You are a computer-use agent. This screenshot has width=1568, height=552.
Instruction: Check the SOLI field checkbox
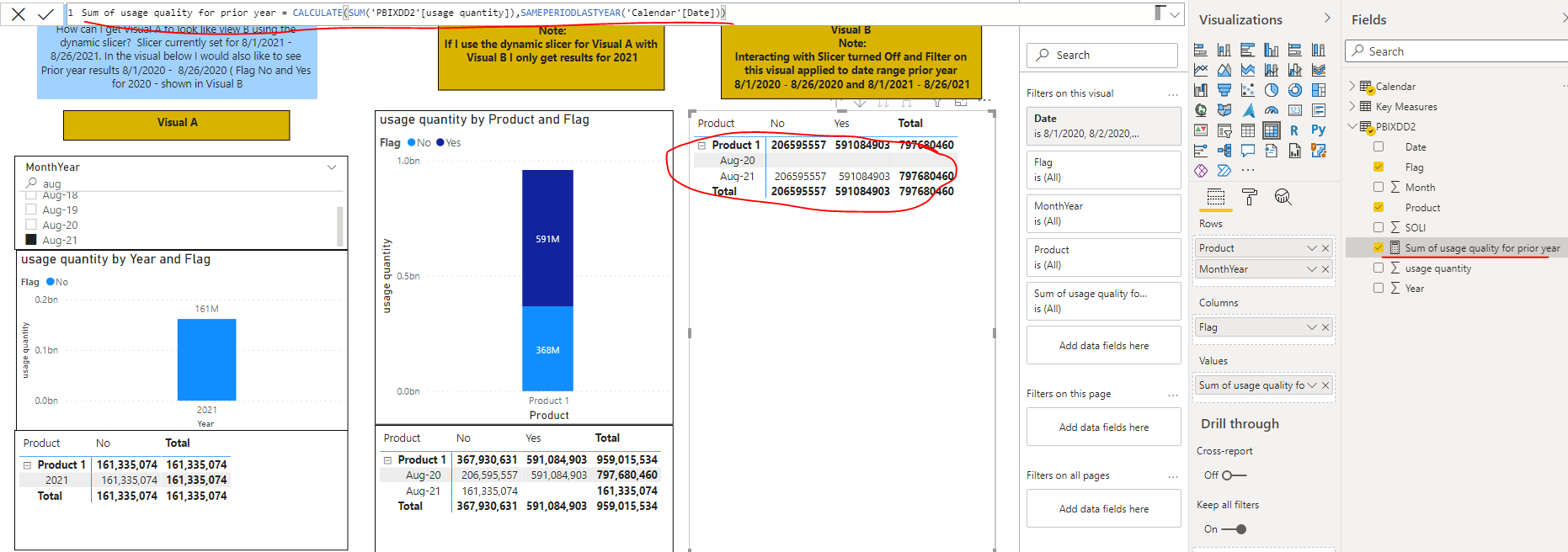coord(1379,228)
